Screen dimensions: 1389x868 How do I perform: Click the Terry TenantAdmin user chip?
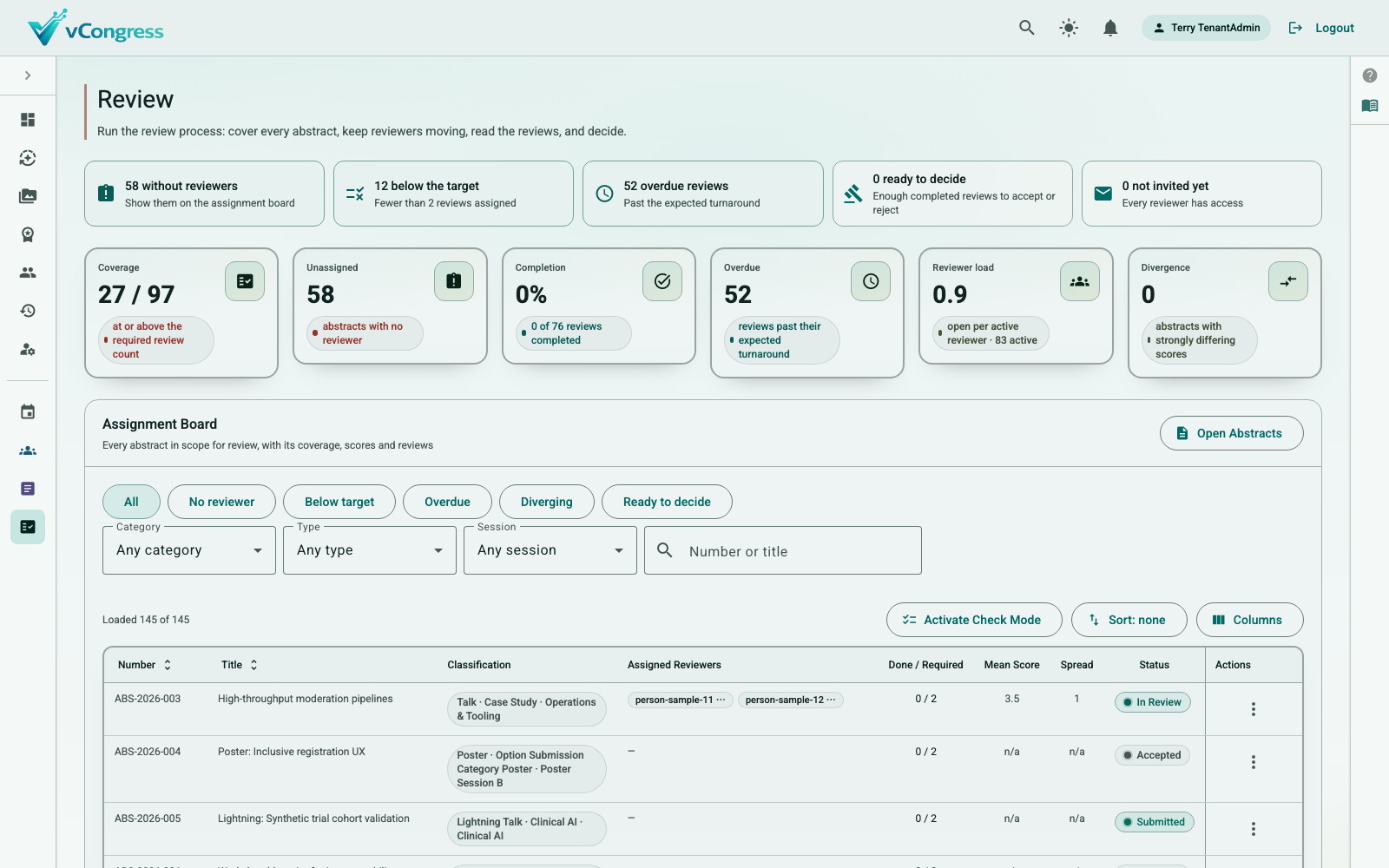(x=1206, y=28)
